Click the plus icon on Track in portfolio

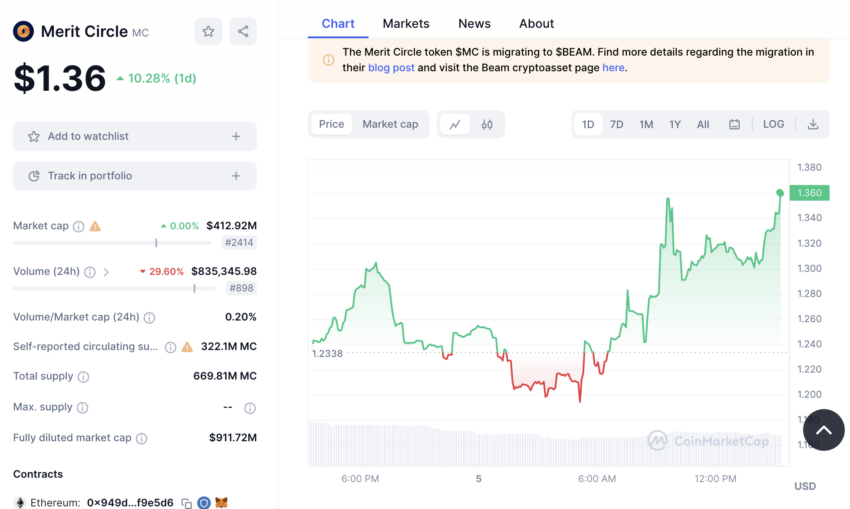(236, 176)
